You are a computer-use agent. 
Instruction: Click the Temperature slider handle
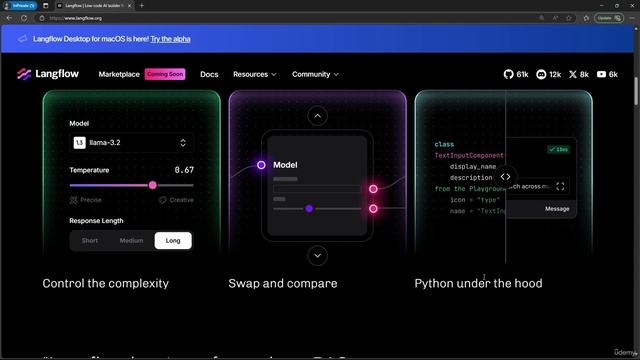click(153, 185)
